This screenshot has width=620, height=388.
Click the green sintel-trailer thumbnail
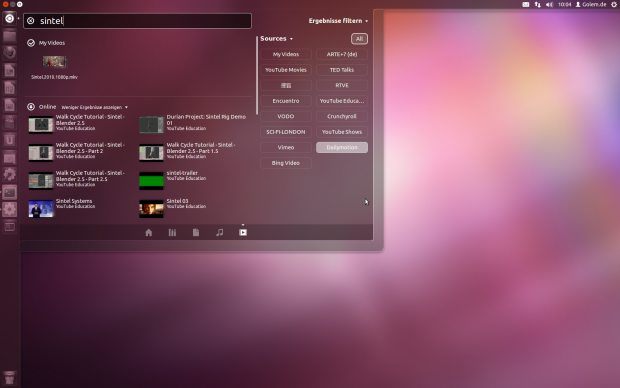[x=151, y=181]
